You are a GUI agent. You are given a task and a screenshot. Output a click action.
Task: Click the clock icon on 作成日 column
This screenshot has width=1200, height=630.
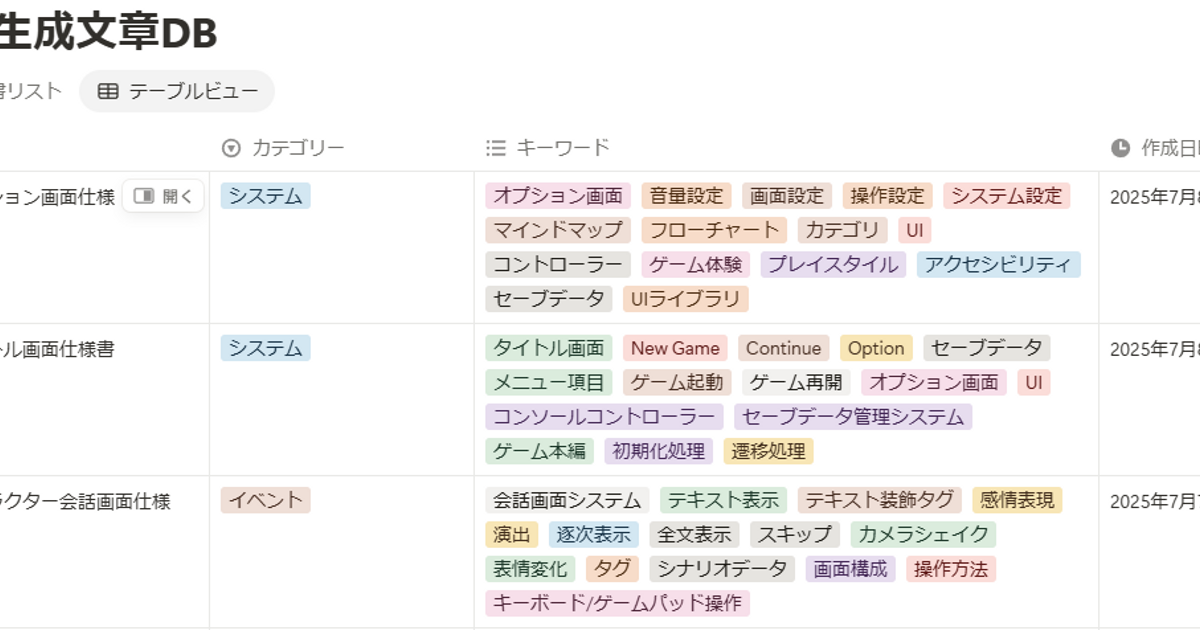1120,148
